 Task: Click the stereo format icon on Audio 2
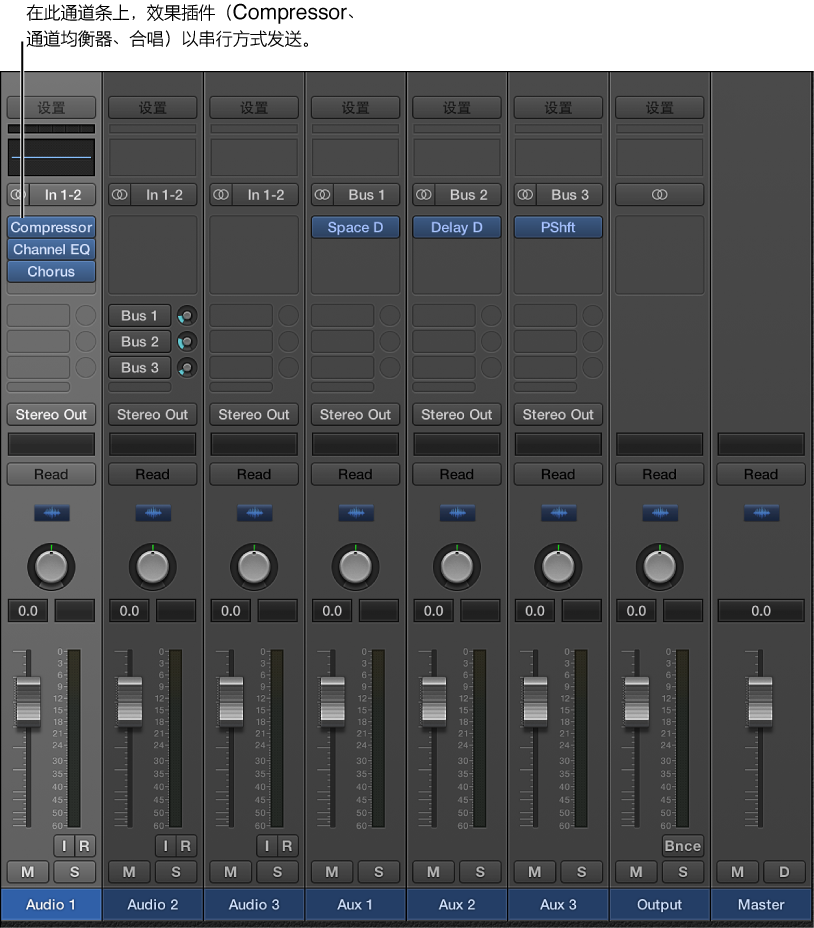click(x=119, y=195)
